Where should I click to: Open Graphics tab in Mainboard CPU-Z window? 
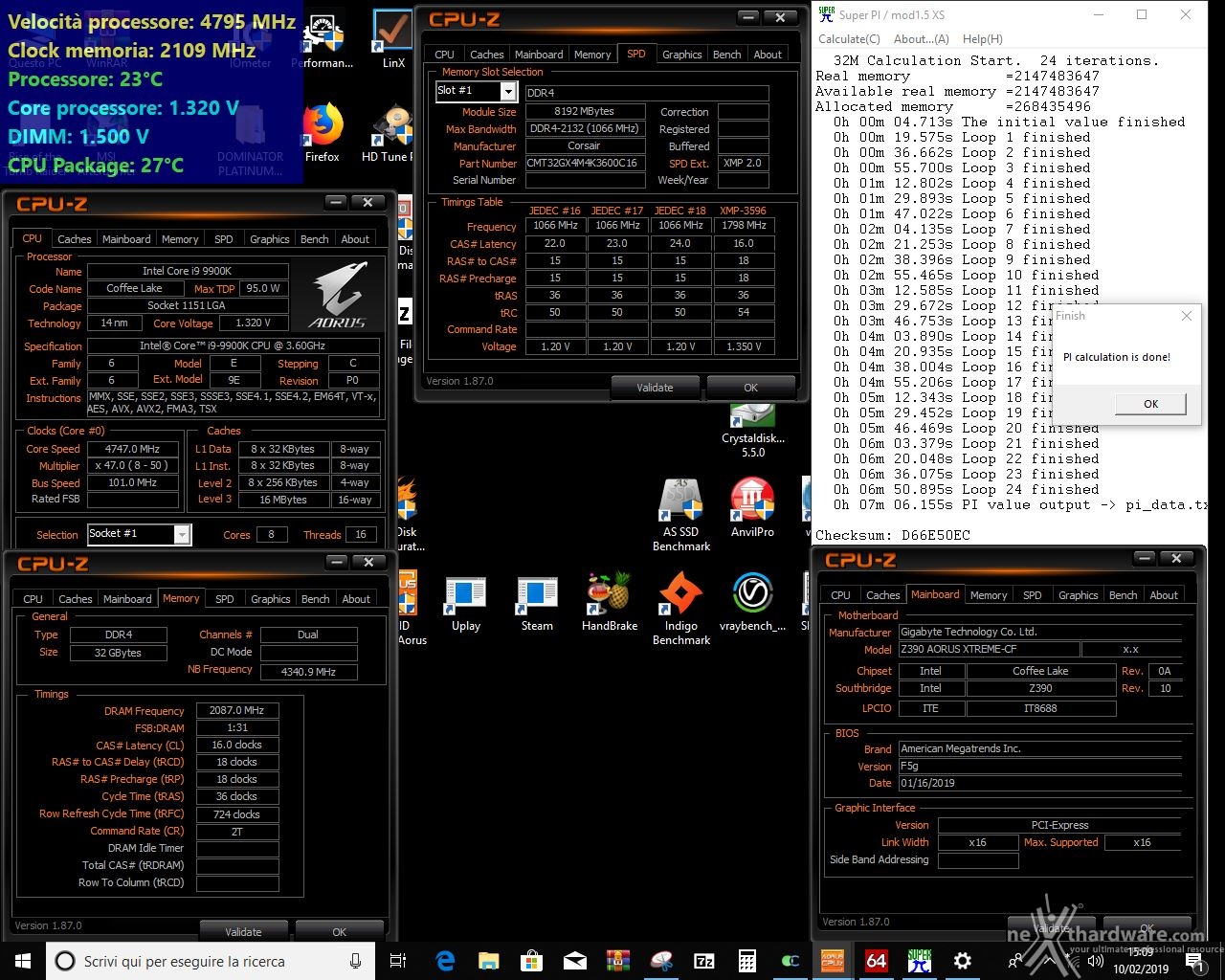click(1078, 595)
